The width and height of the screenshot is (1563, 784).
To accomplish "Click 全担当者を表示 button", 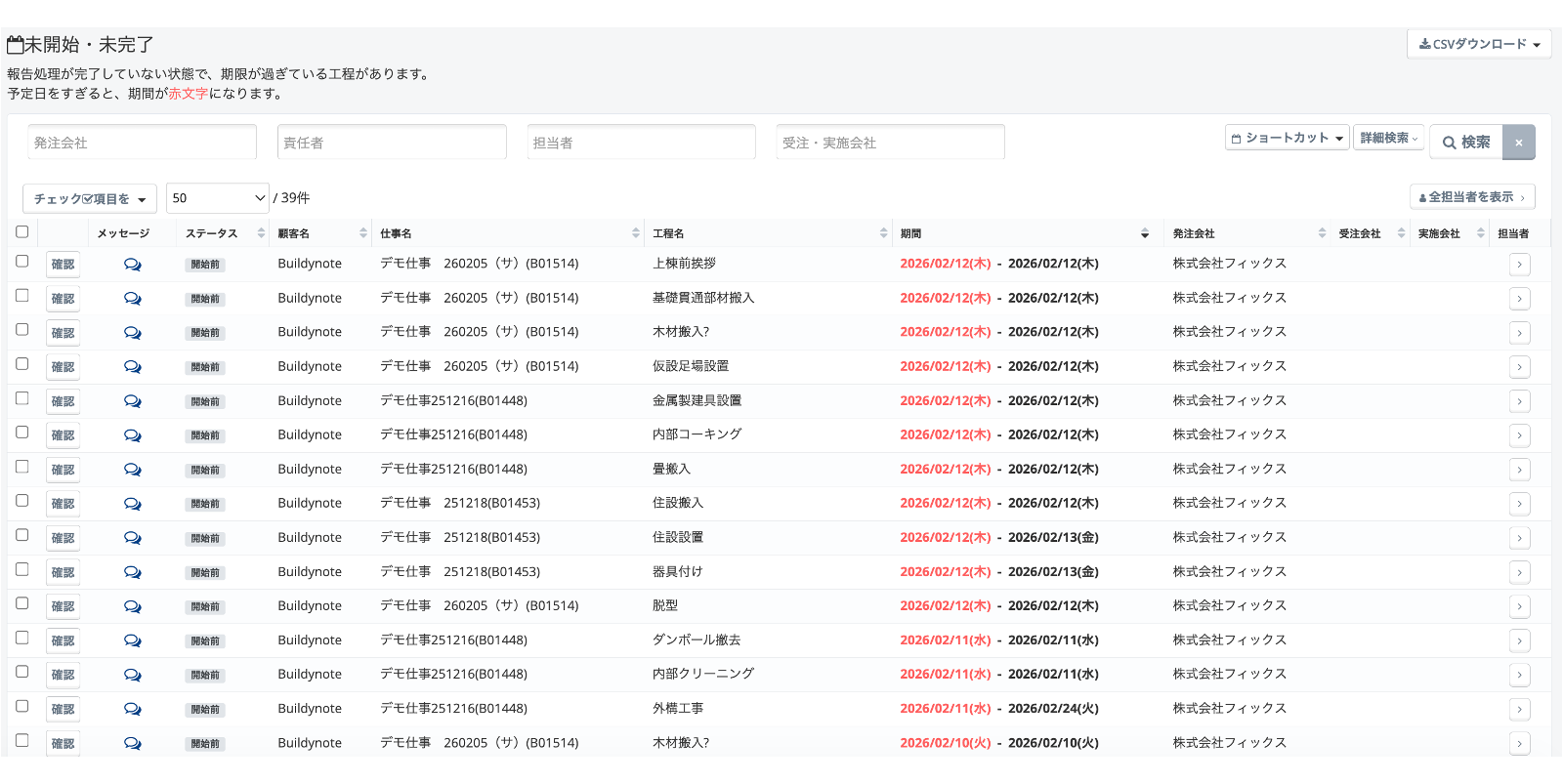I will [1471, 197].
